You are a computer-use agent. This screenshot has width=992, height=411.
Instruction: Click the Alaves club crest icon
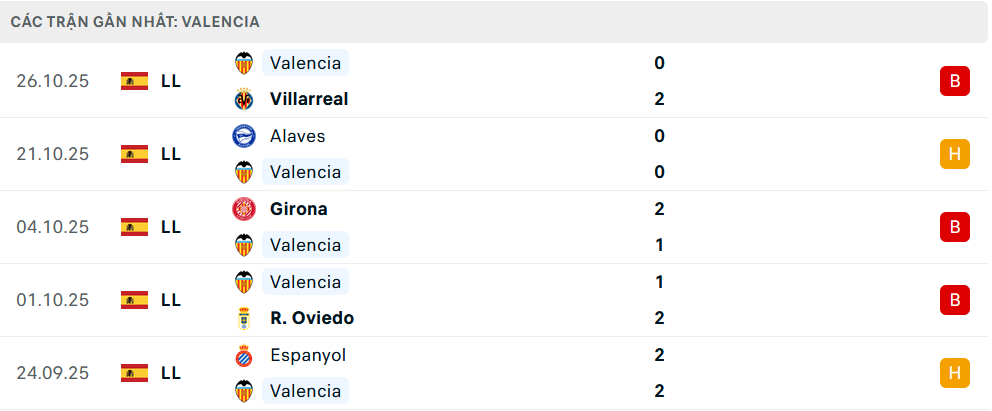click(244, 136)
